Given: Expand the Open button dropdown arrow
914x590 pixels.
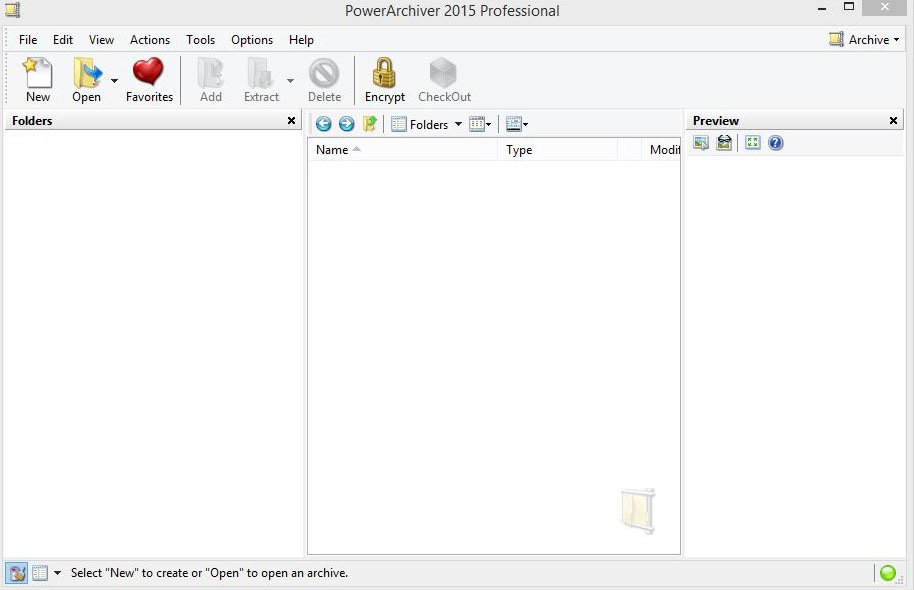Looking at the screenshot, I should 114,80.
